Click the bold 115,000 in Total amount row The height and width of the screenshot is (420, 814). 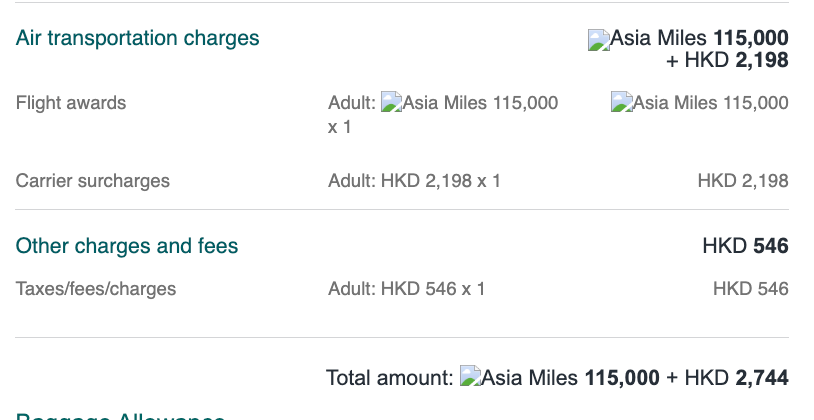point(622,377)
